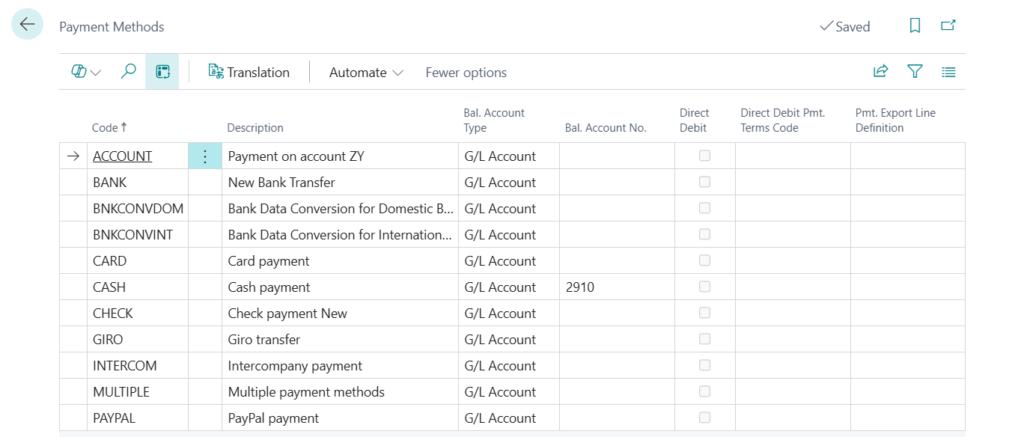This screenshot has width=1024, height=437.
Task: Click the search magnifier icon
Action: tap(128, 72)
